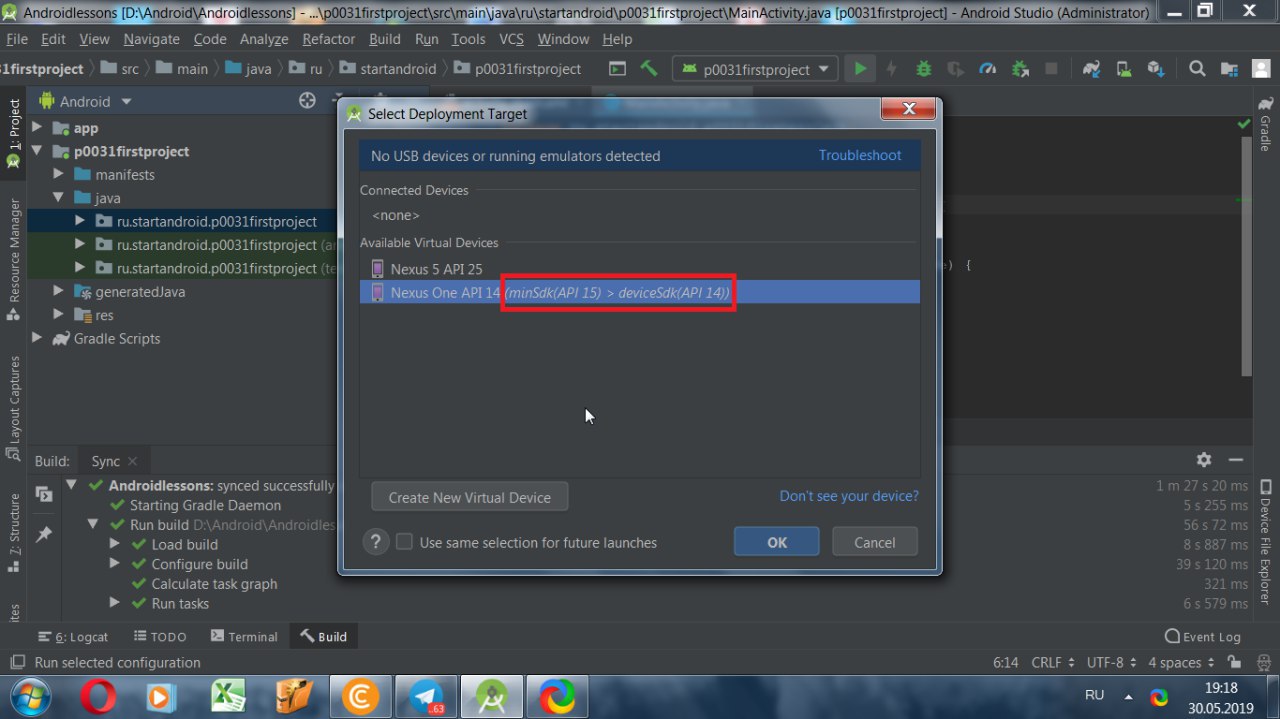Screen dimensions: 1280x719
Task: Collapse the java folder
Action: point(59,198)
